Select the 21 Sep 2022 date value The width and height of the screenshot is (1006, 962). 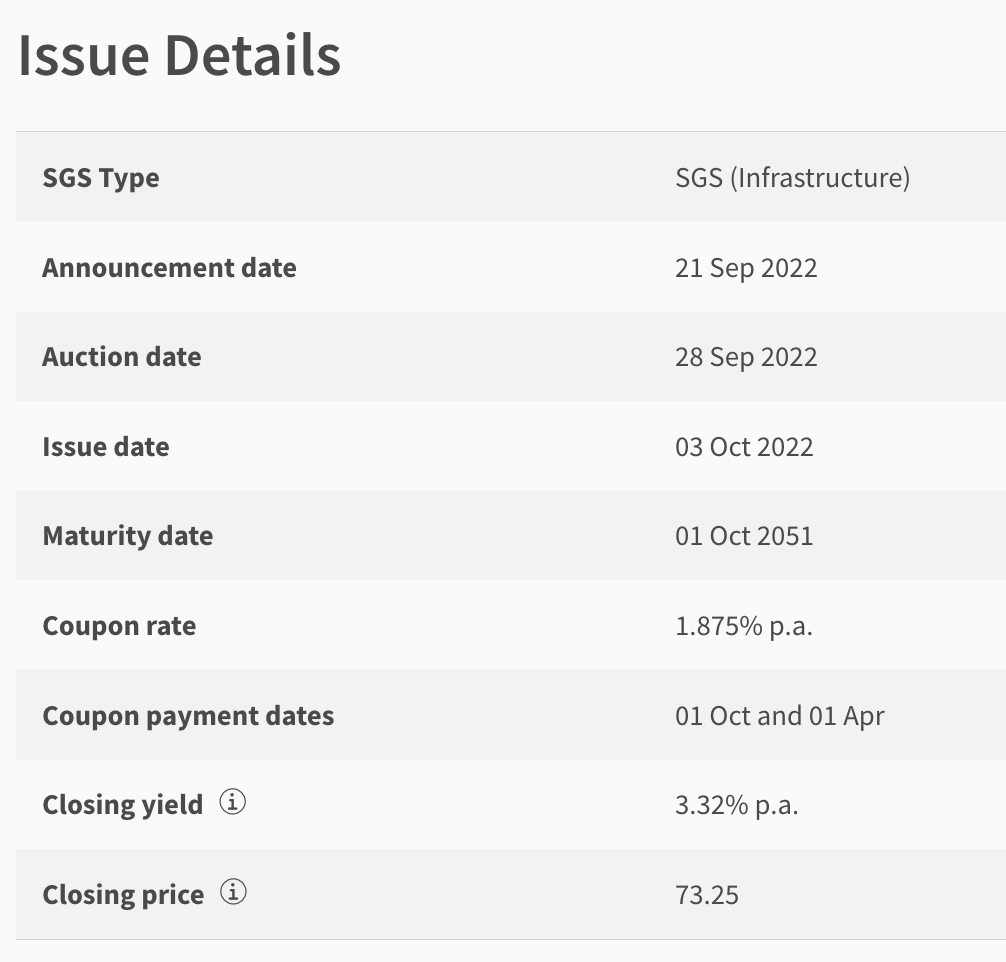click(x=746, y=268)
